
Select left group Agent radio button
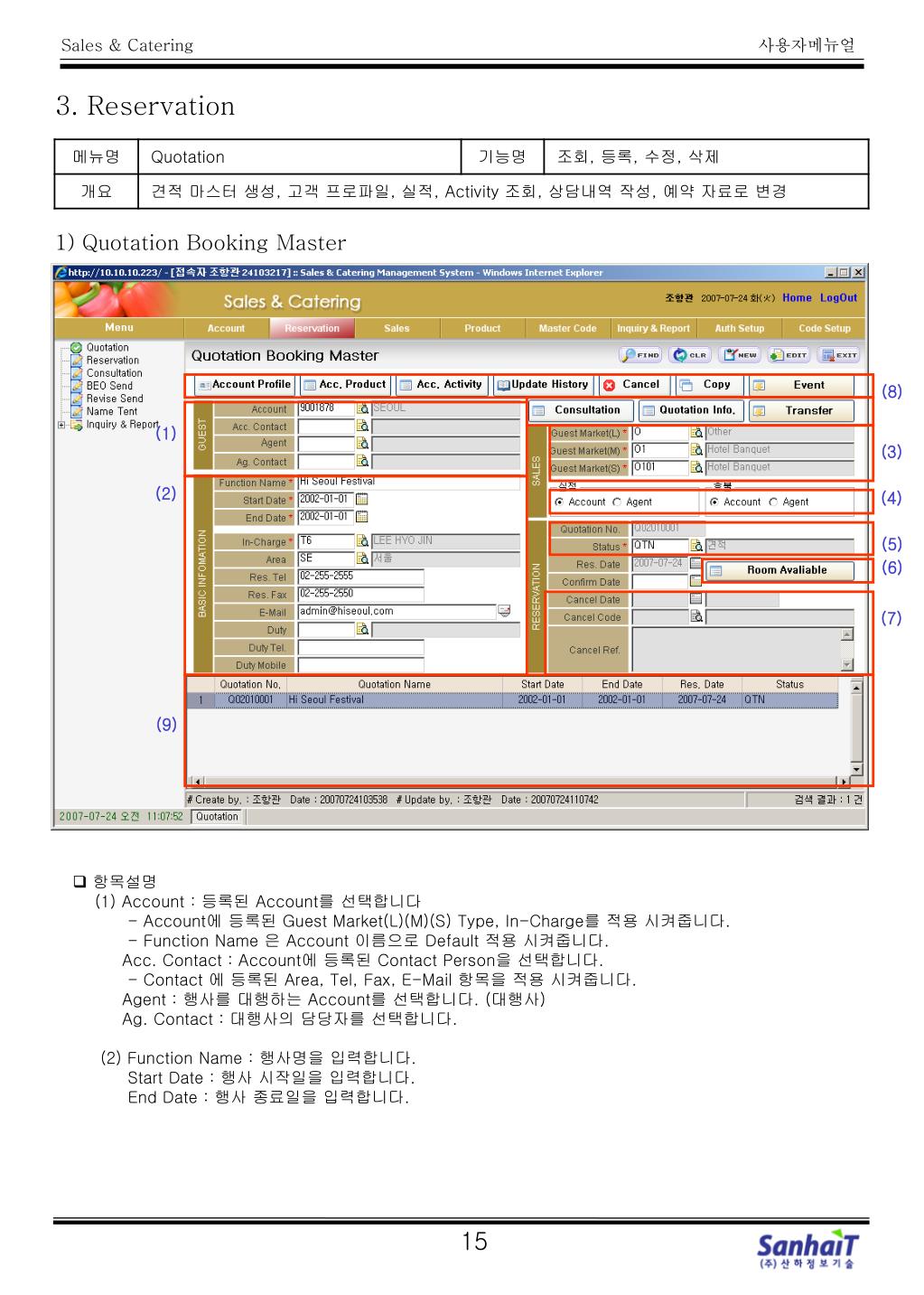pos(618,502)
